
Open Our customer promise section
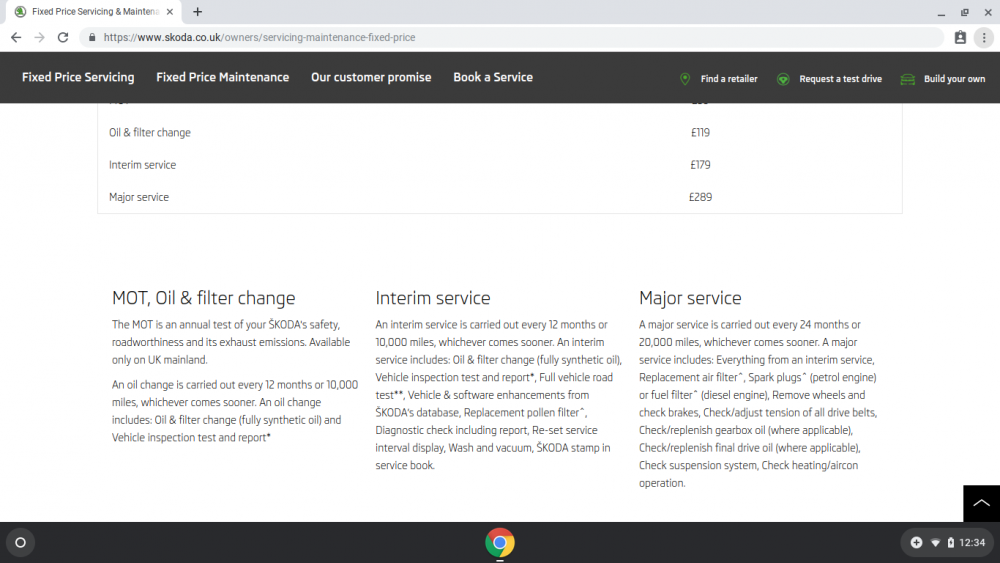371,77
